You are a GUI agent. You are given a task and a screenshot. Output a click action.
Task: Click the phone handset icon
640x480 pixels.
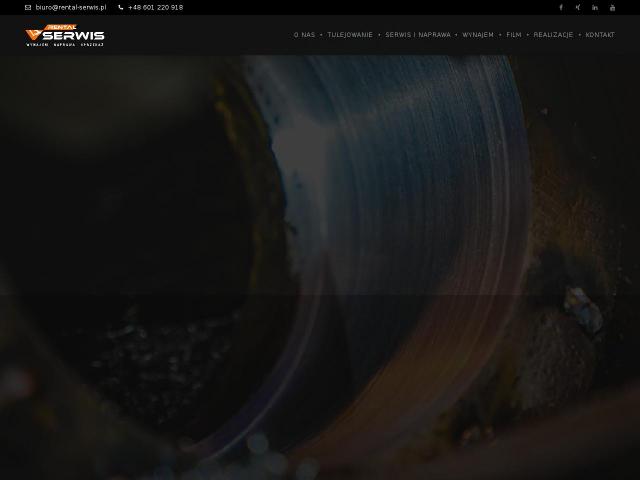[120, 7]
